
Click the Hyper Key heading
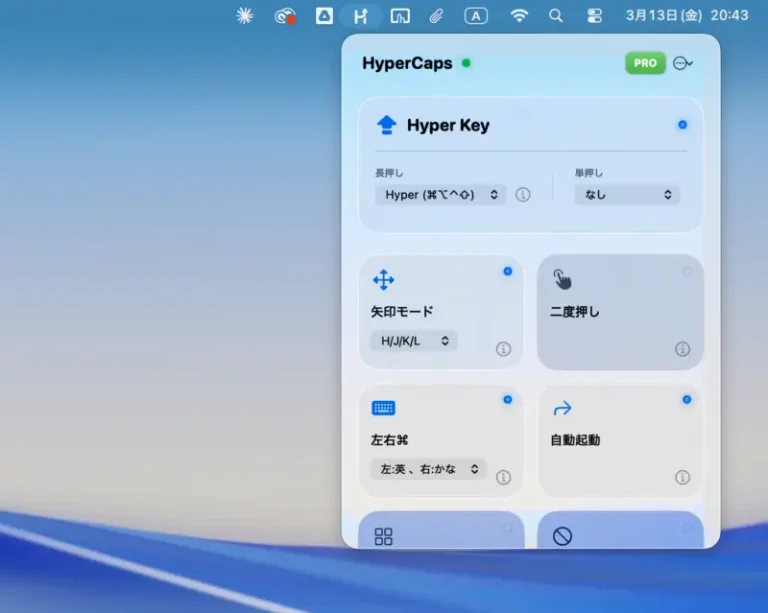click(448, 125)
